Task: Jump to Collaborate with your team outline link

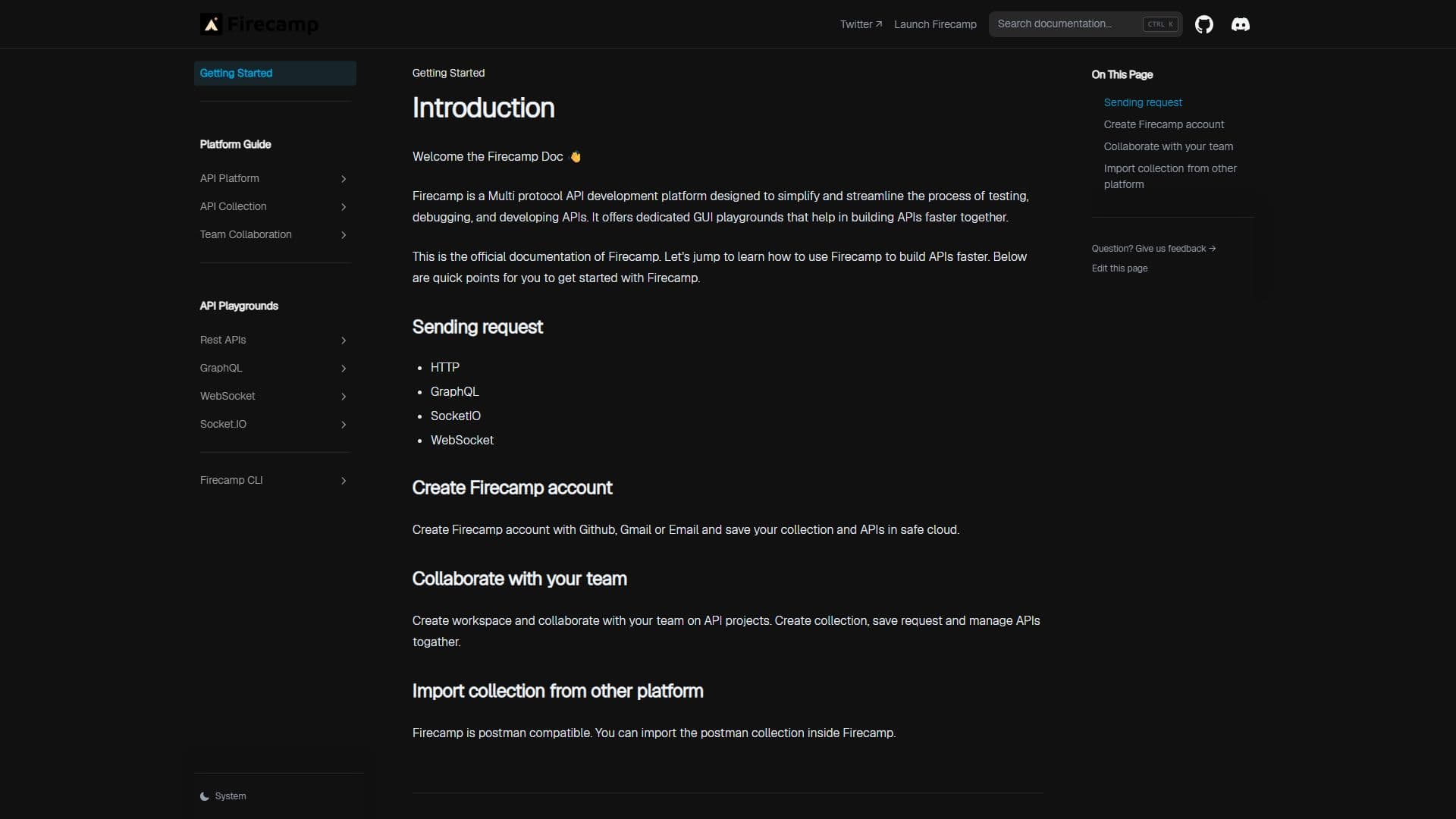Action: (x=1168, y=146)
